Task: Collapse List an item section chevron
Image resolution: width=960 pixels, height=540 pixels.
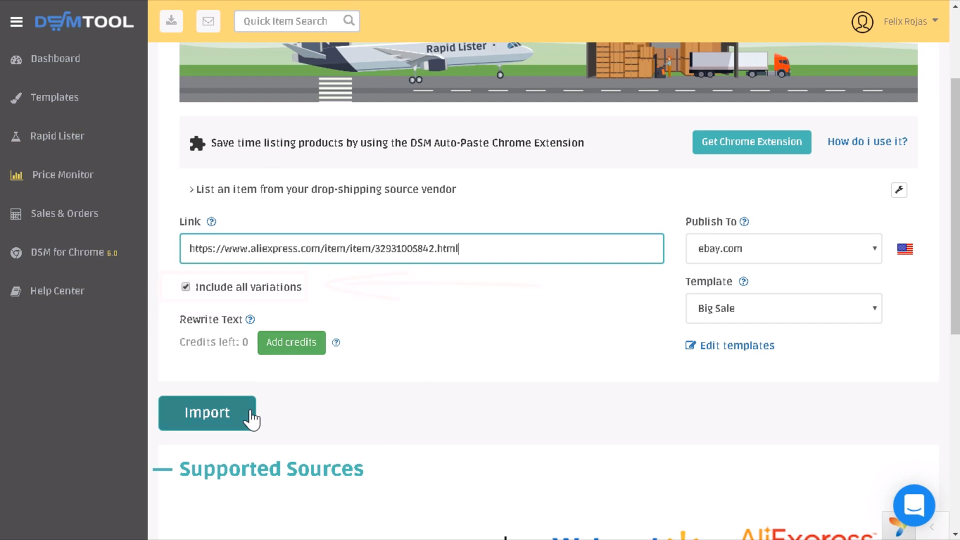Action: (192, 190)
